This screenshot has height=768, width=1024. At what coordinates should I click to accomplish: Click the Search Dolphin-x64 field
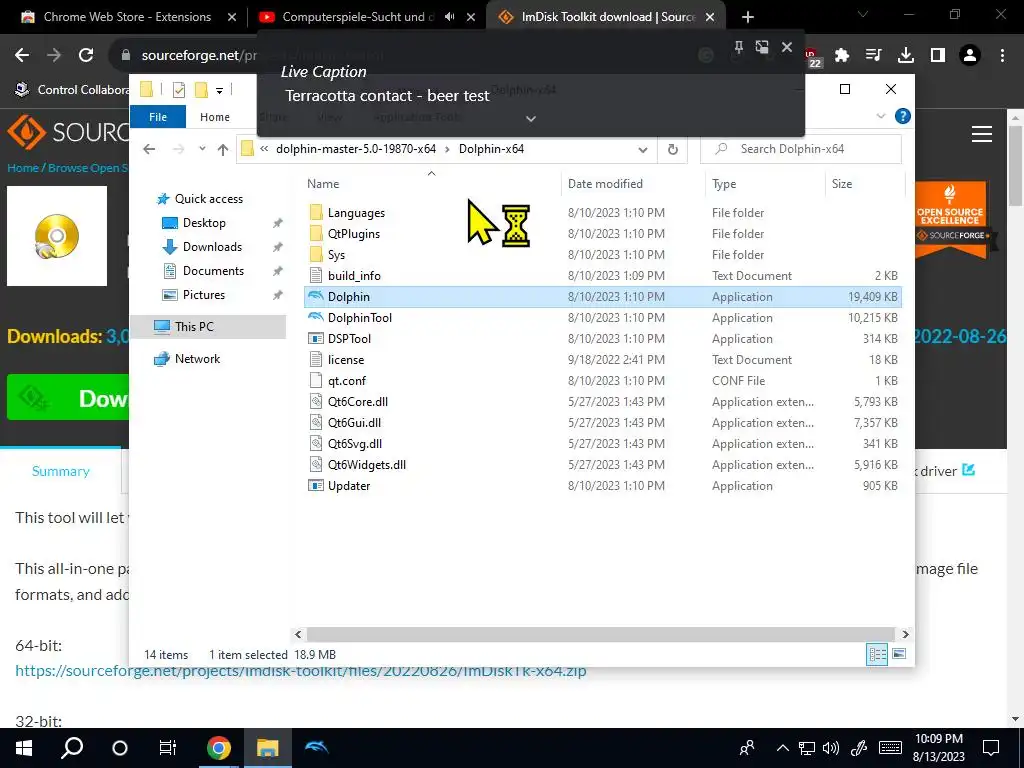[x=801, y=149]
